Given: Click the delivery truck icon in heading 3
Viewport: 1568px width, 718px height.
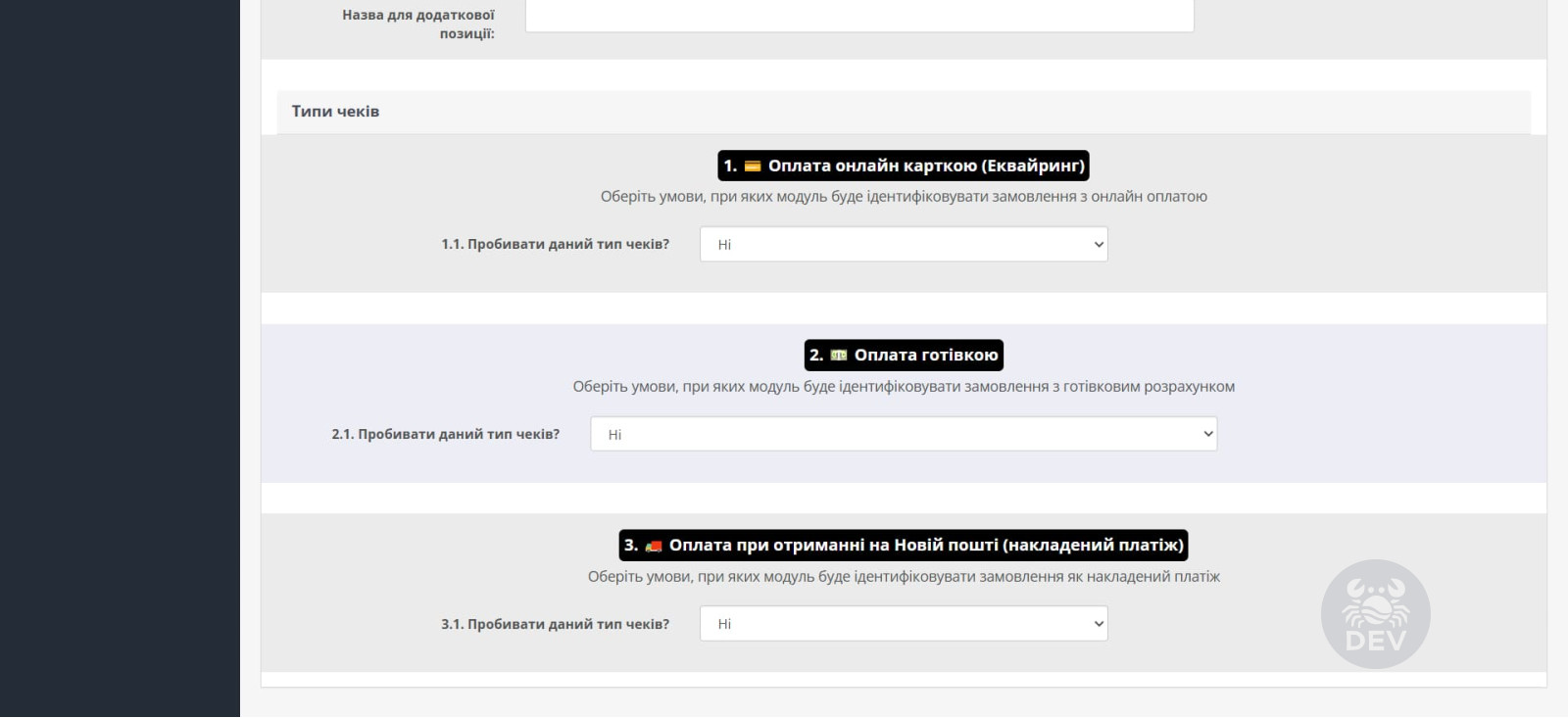Looking at the screenshot, I should 654,546.
